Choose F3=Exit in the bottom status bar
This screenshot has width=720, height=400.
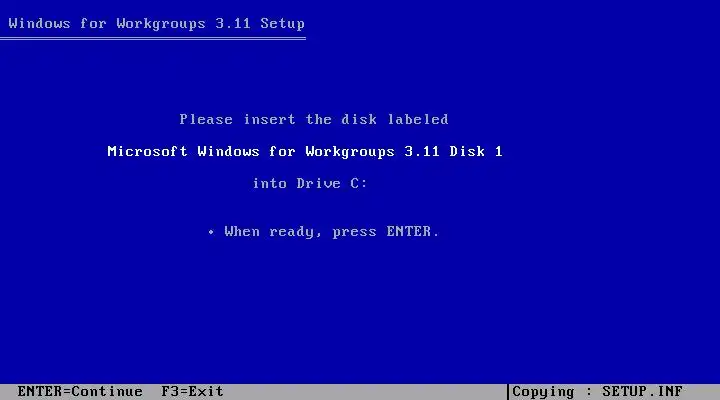192,391
